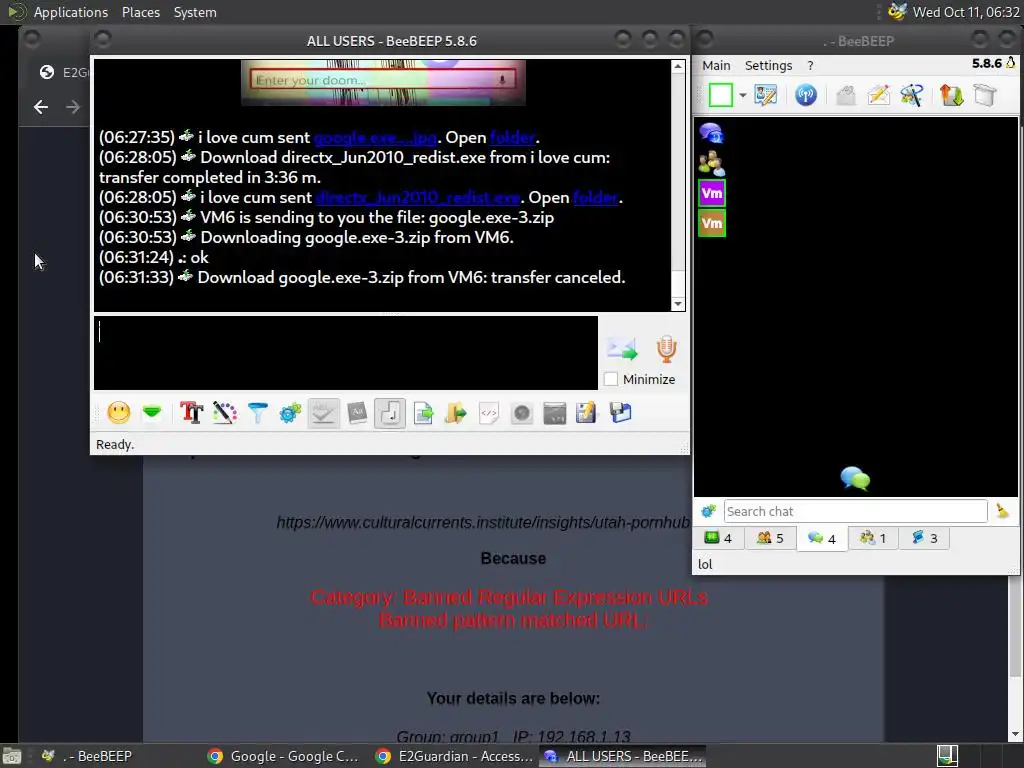Open the System menu

coord(195,12)
